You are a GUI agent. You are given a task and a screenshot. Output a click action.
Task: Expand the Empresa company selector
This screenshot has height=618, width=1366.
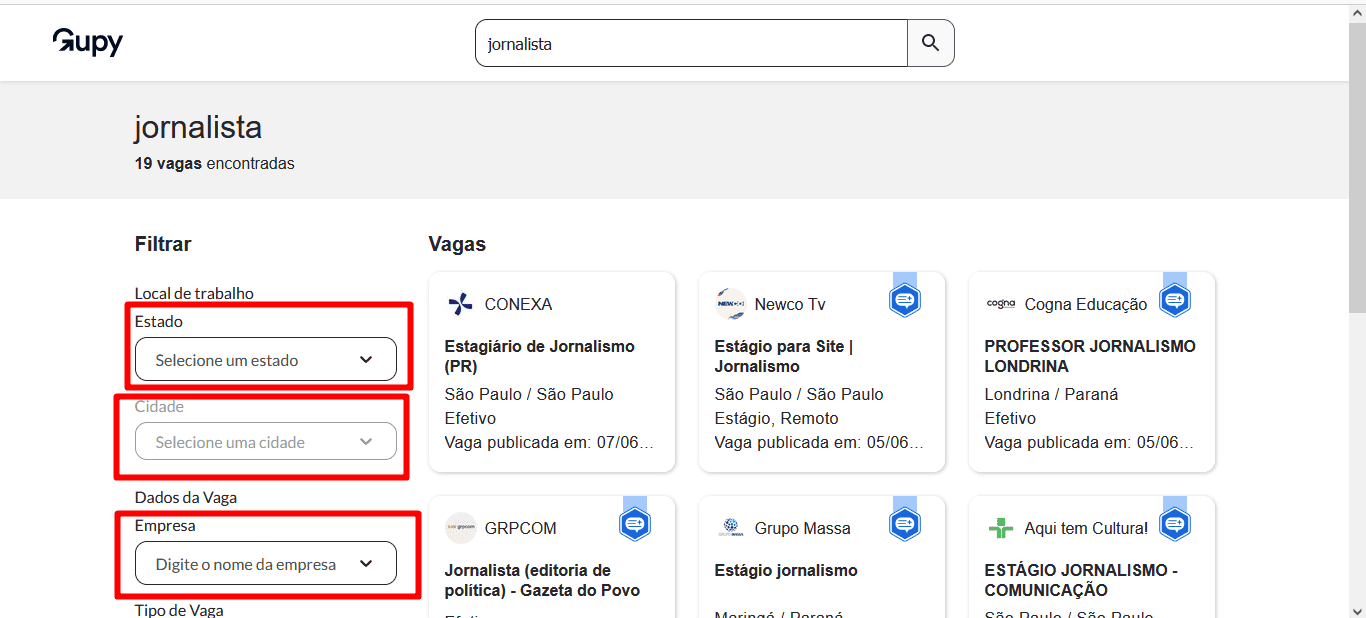pos(265,563)
